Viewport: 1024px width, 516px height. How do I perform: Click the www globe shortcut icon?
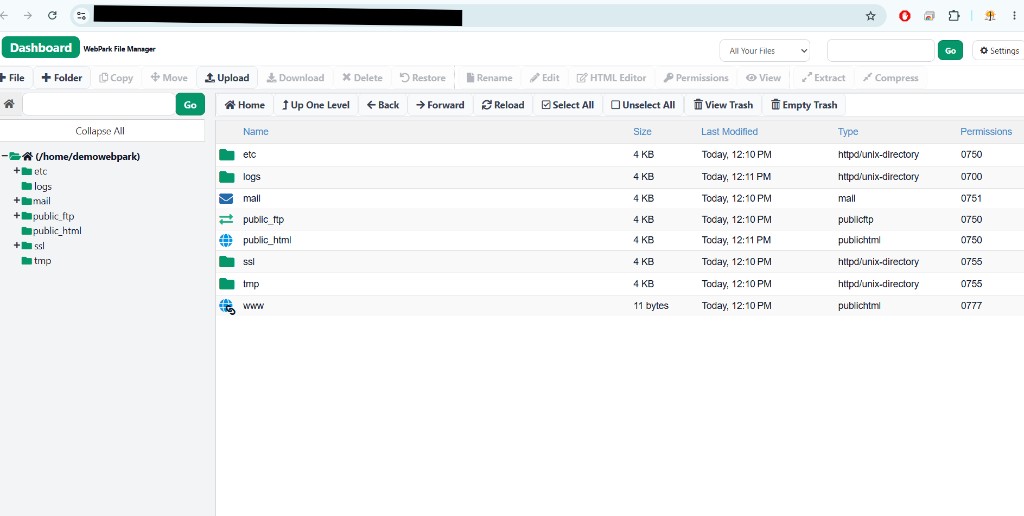227,306
